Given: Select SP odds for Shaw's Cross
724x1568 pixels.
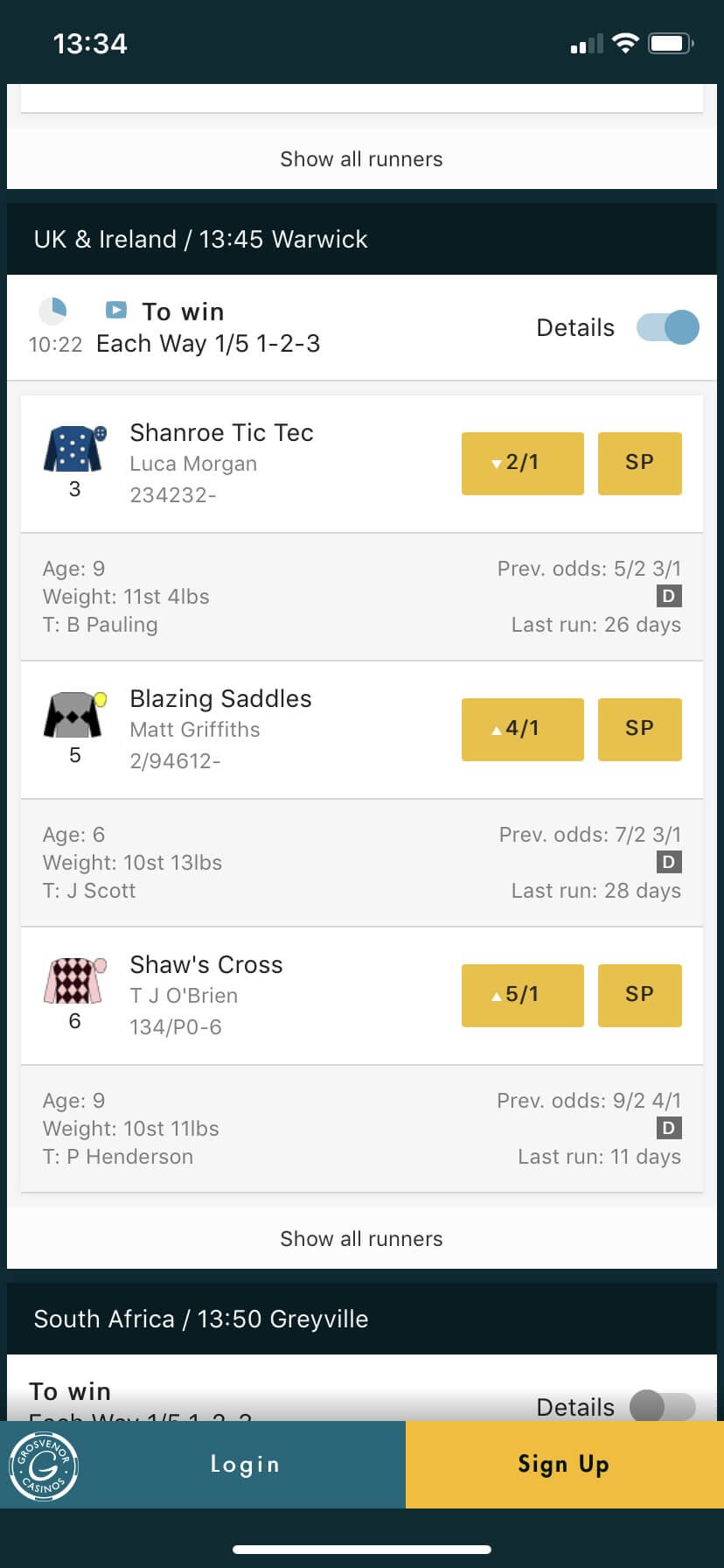Looking at the screenshot, I should [x=639, y=995].
